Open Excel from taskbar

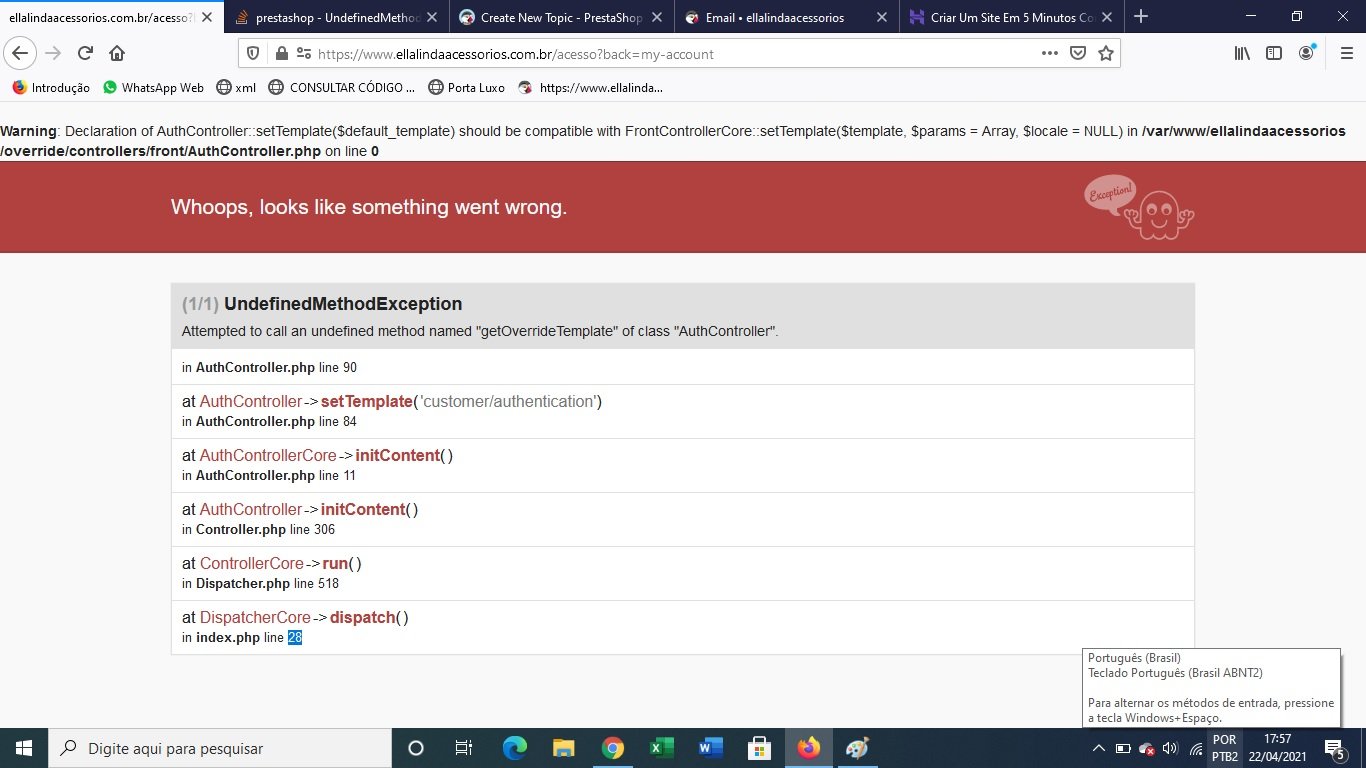tap(662, 748)
